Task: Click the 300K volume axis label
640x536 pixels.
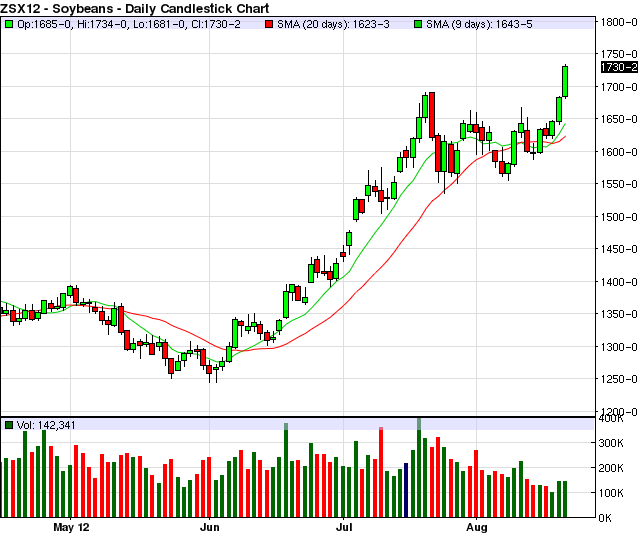Action: 611,443
